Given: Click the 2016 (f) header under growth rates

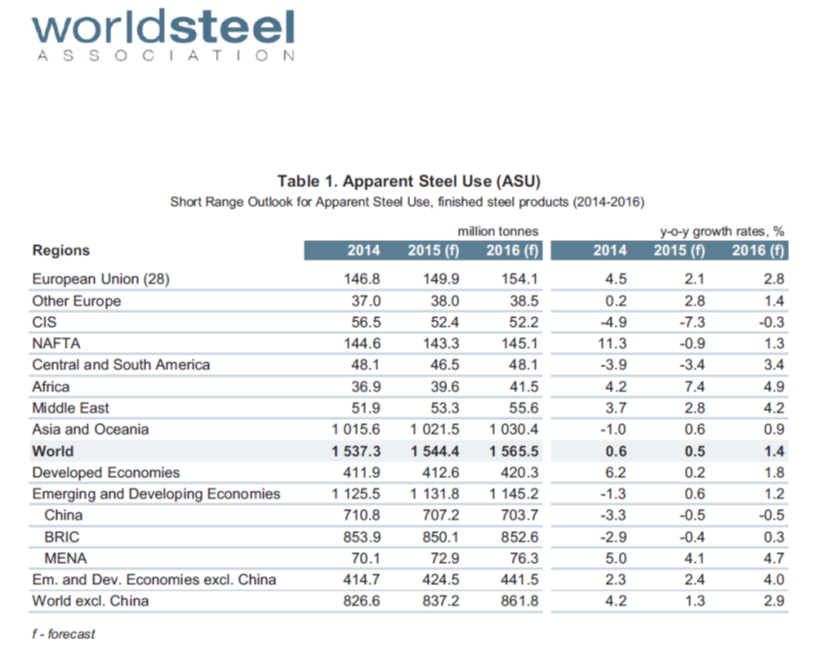Looking at the screenshot, I should click(756, 250).
